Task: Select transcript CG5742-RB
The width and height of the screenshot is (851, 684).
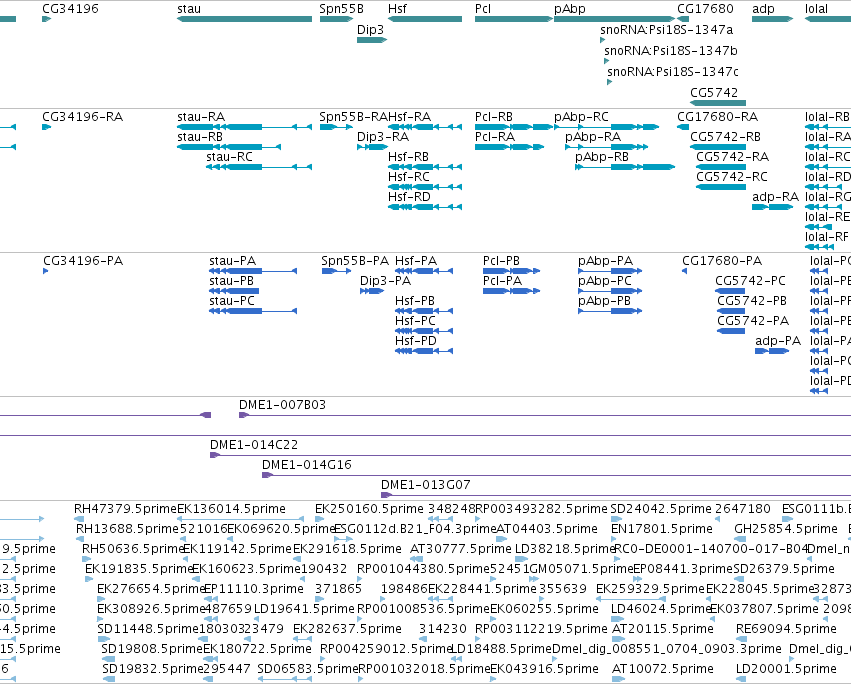Action: [726, 137]
